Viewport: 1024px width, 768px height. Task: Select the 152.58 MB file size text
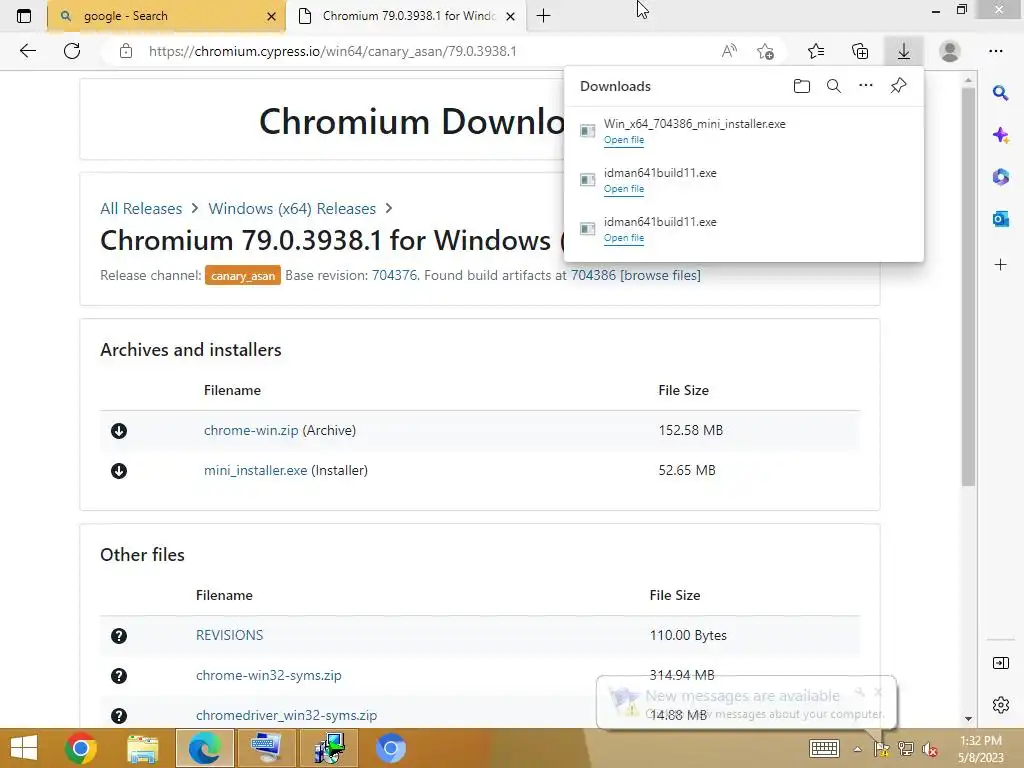coord(690,430)
